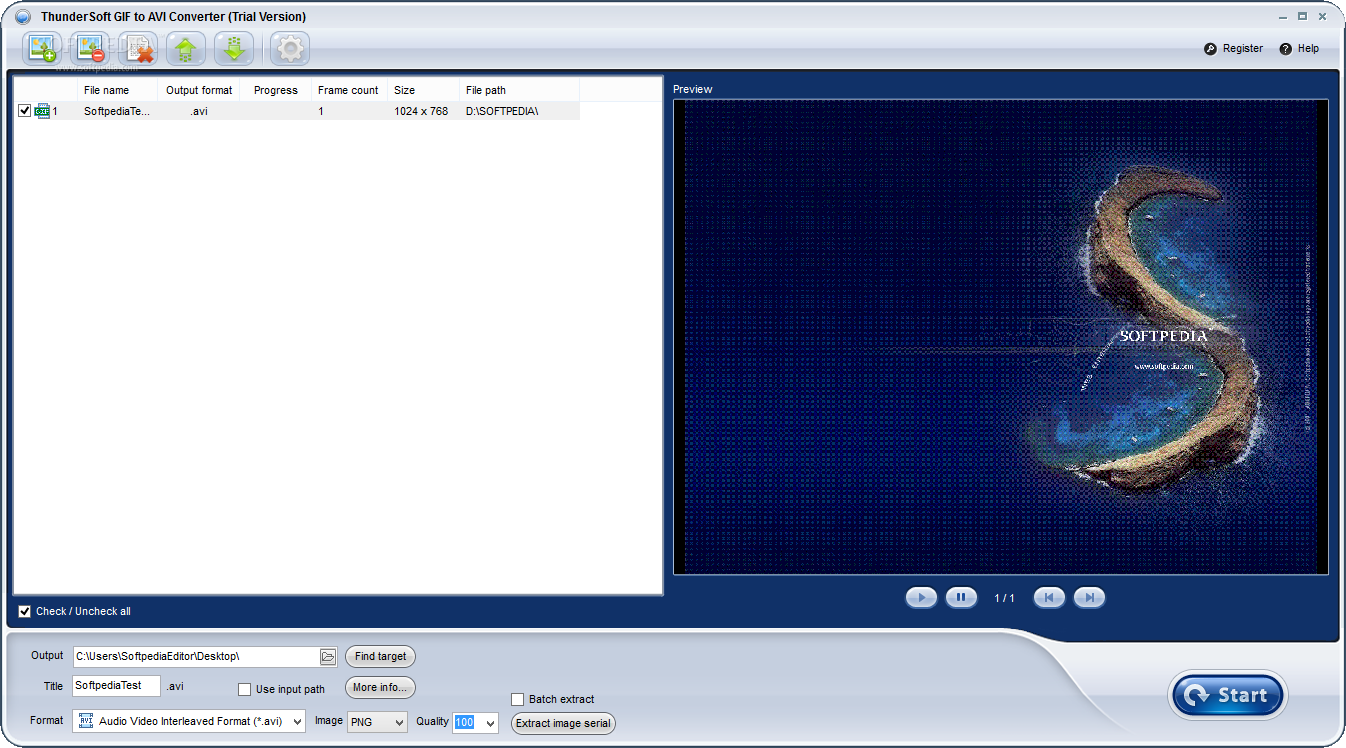Select the SoftpediaTe... file name cell
This screenshot has width=1346, height=748.
117,111
